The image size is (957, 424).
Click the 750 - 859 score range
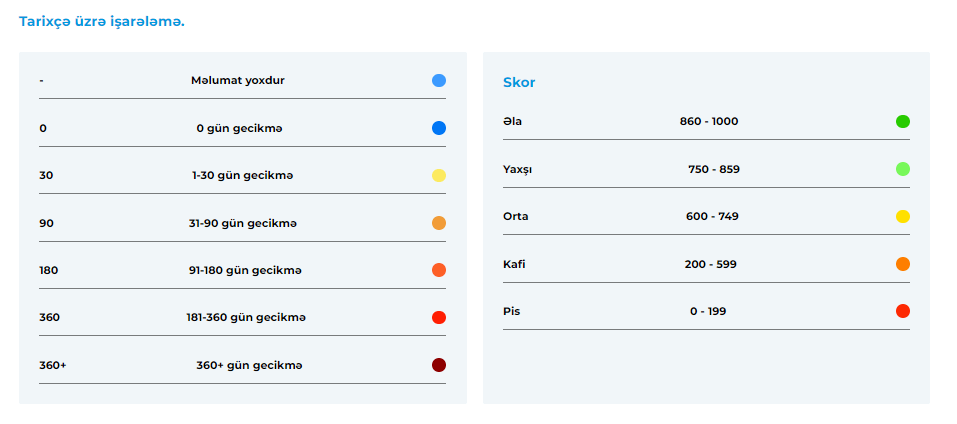pyautogui.click(x=713, y=169)
